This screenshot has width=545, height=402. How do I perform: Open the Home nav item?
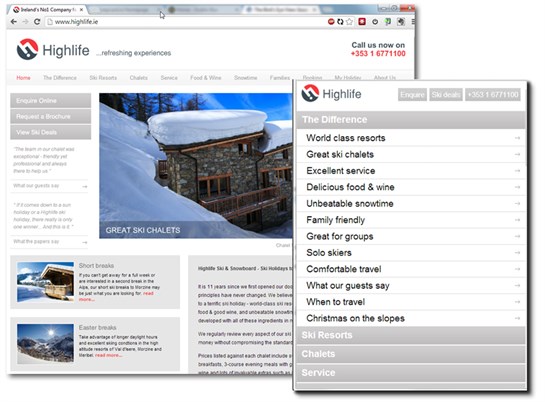coord(23,77)
